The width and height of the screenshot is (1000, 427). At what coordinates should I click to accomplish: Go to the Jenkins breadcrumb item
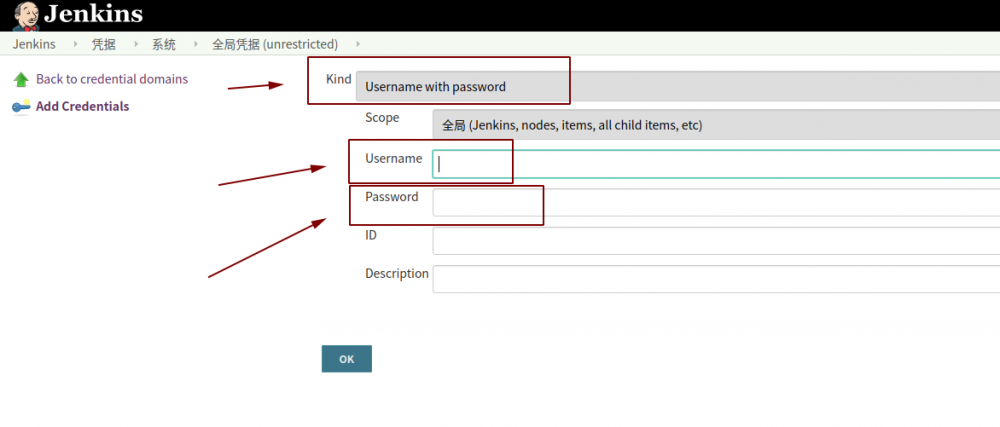[34, 44]
